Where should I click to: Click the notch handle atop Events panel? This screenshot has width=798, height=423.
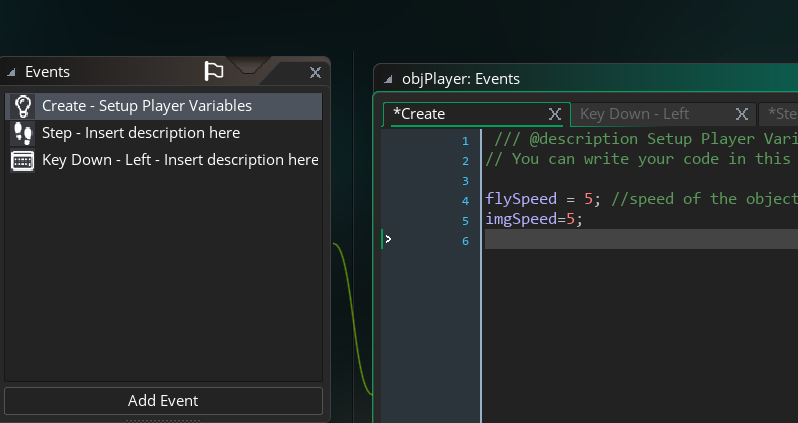(x=248, y=65)
